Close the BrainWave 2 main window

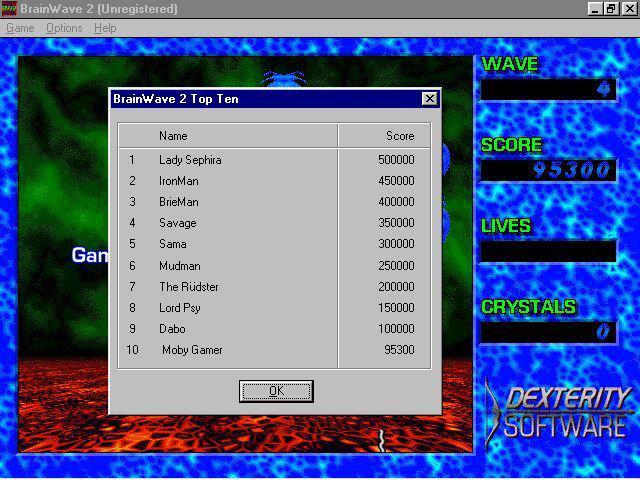629,9
